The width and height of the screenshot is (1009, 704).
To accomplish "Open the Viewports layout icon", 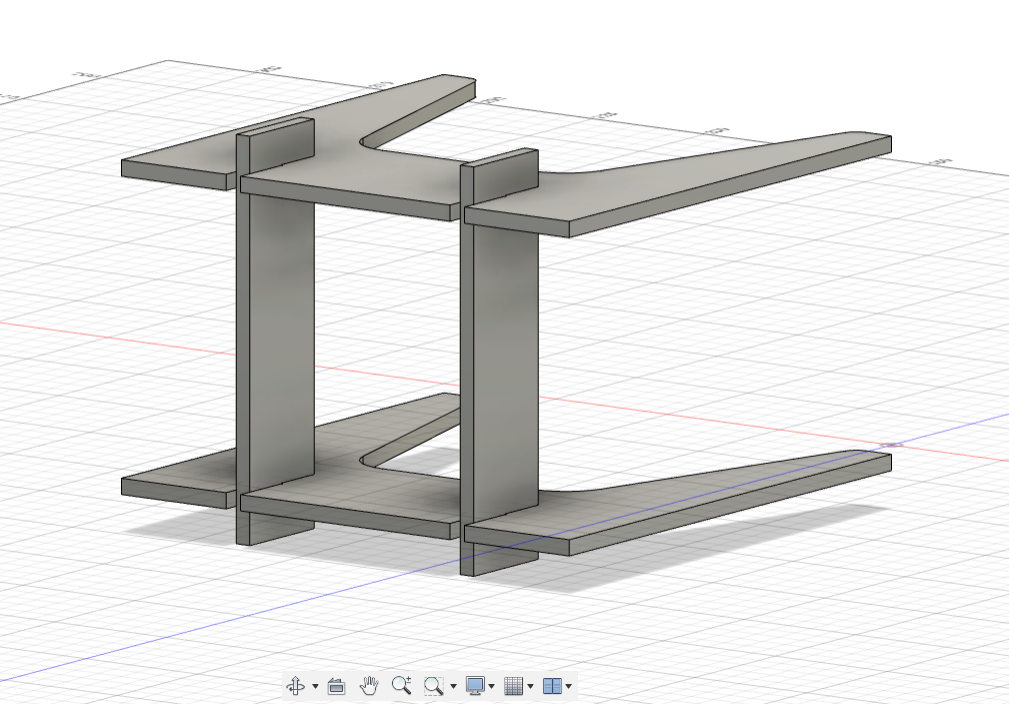I will click(x=552, y=686).
